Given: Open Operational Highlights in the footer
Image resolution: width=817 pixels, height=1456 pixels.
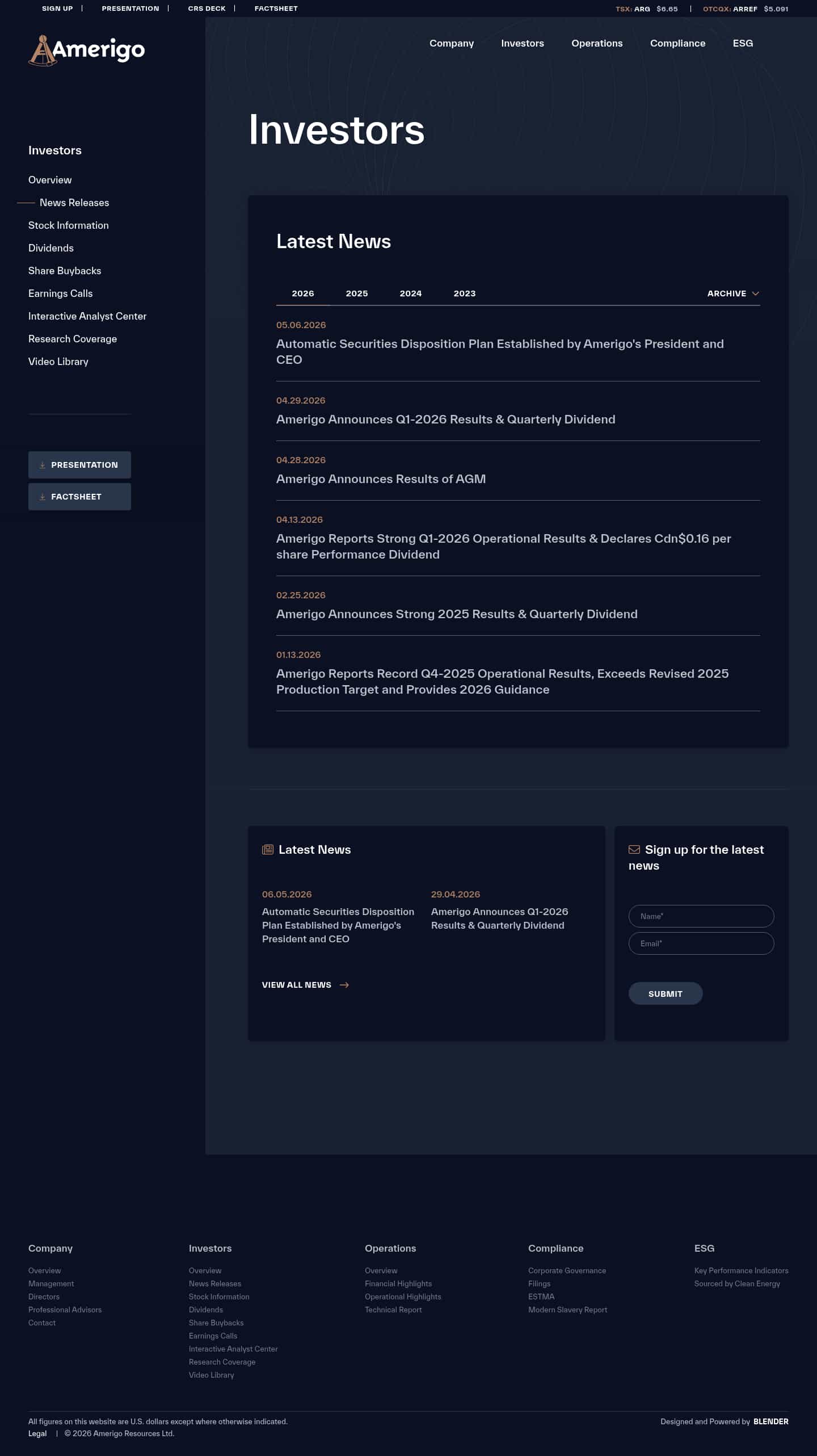Looking at the screenshot, I should pos(403,1296).
